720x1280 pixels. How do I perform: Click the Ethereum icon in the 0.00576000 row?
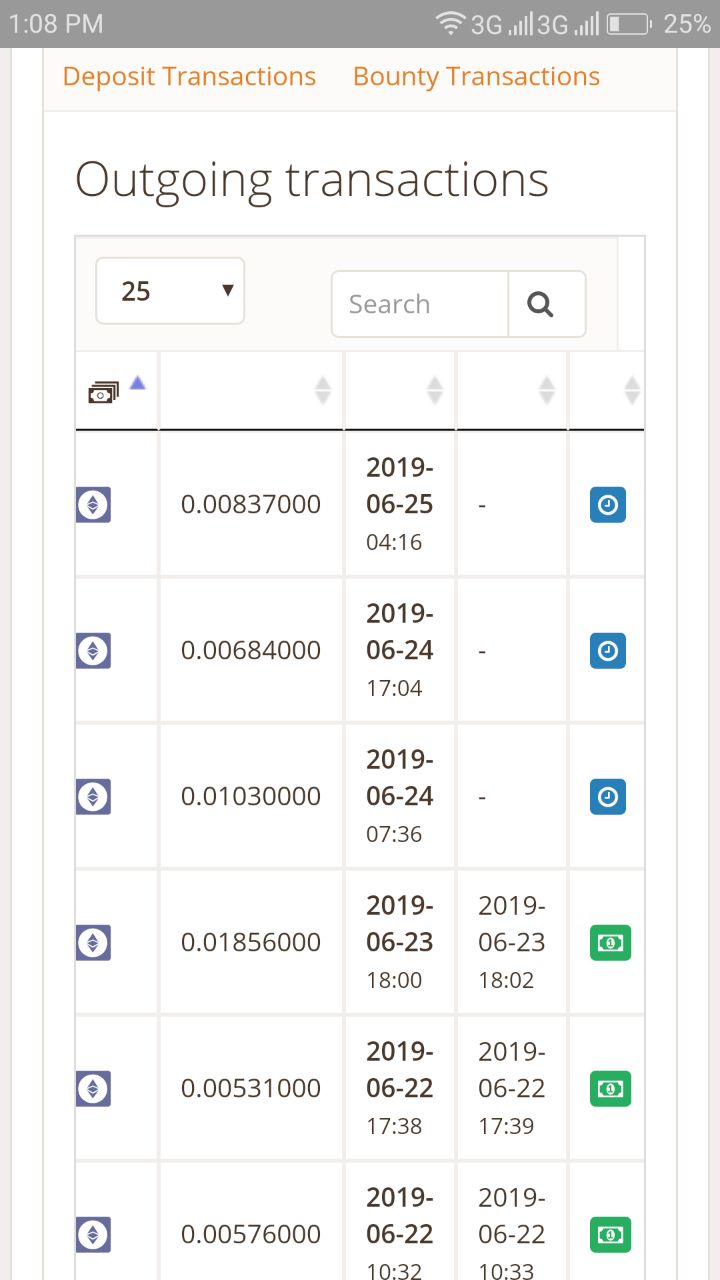pyautogui.click(x=94, y=1235)
